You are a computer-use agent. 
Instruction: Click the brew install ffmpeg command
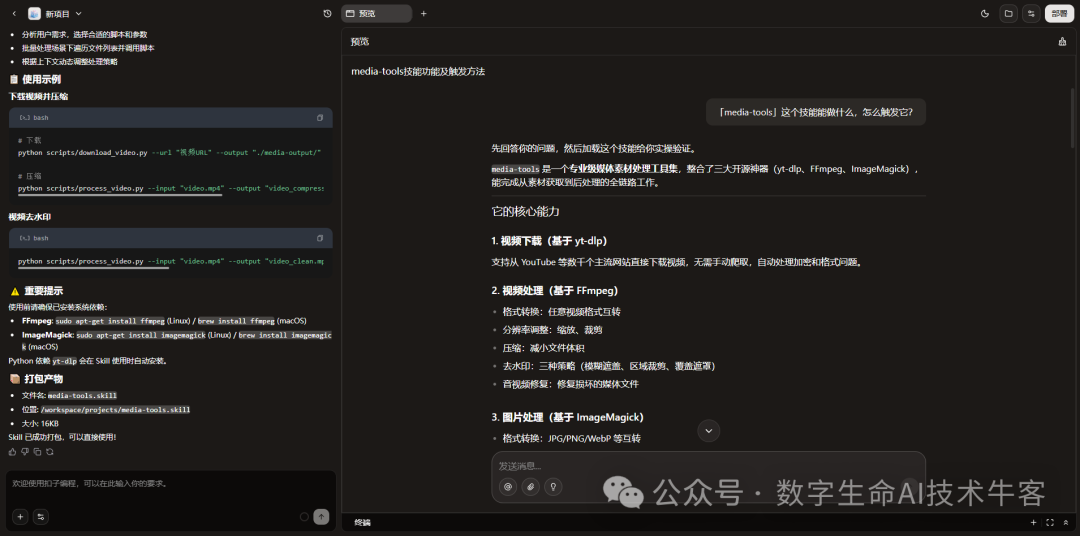236,321
